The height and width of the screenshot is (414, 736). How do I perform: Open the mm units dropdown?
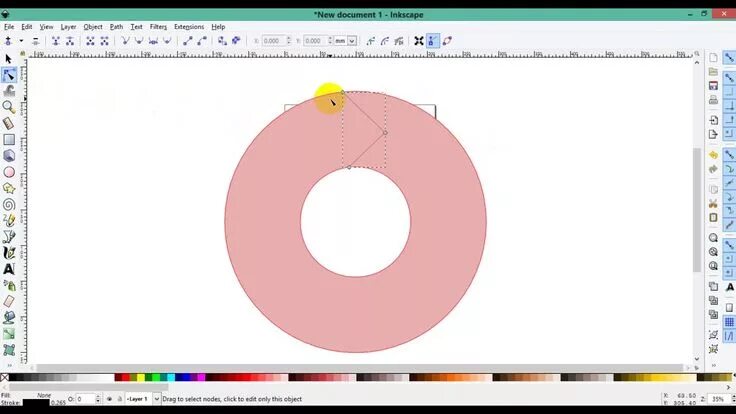(x=352, y=41)
